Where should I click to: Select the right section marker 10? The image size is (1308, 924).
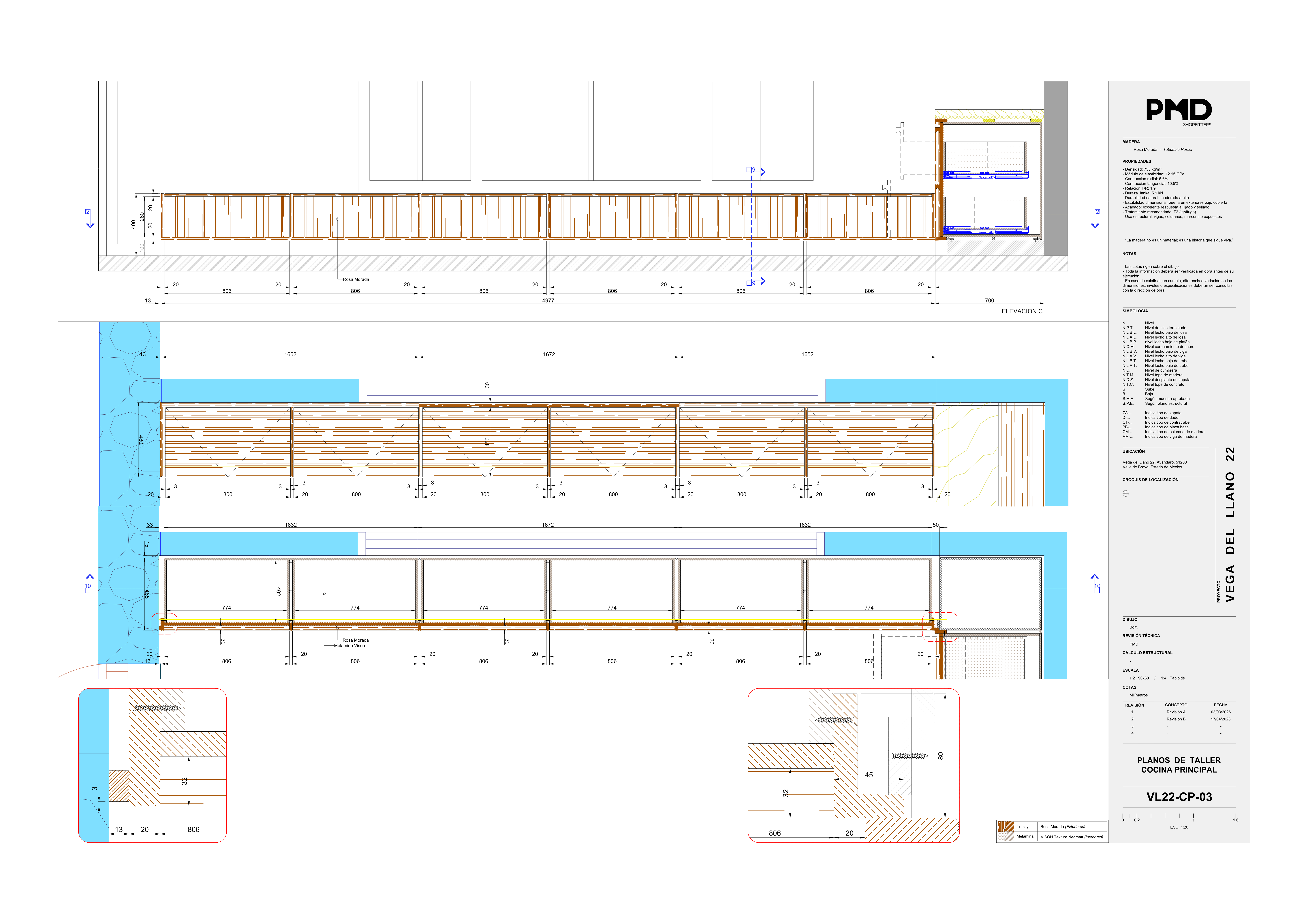tap(1095, 583)
